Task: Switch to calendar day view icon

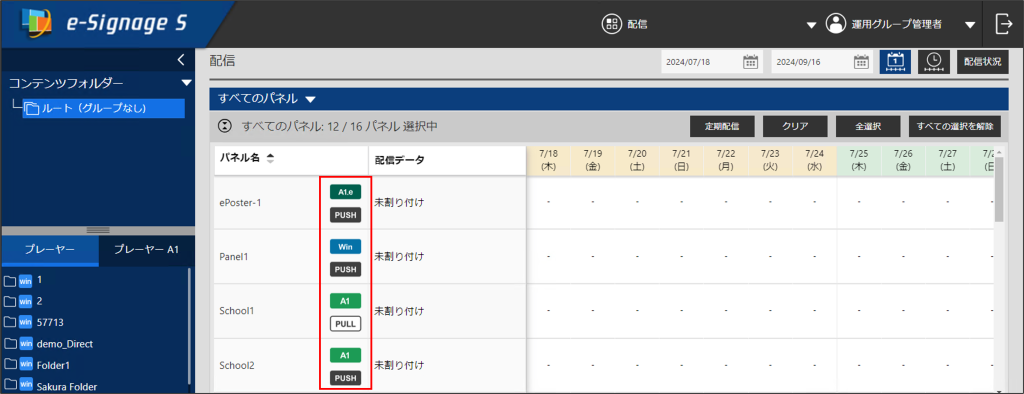Action: [x=895, y=62]
